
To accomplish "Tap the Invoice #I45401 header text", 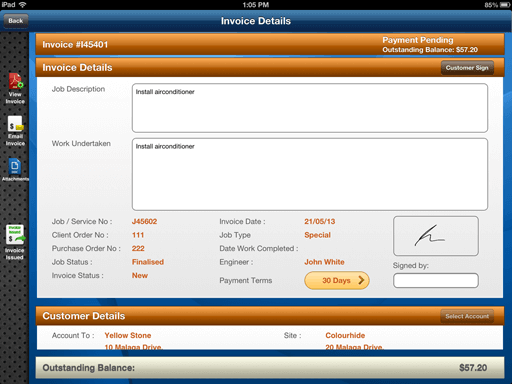I will point(75,45).
